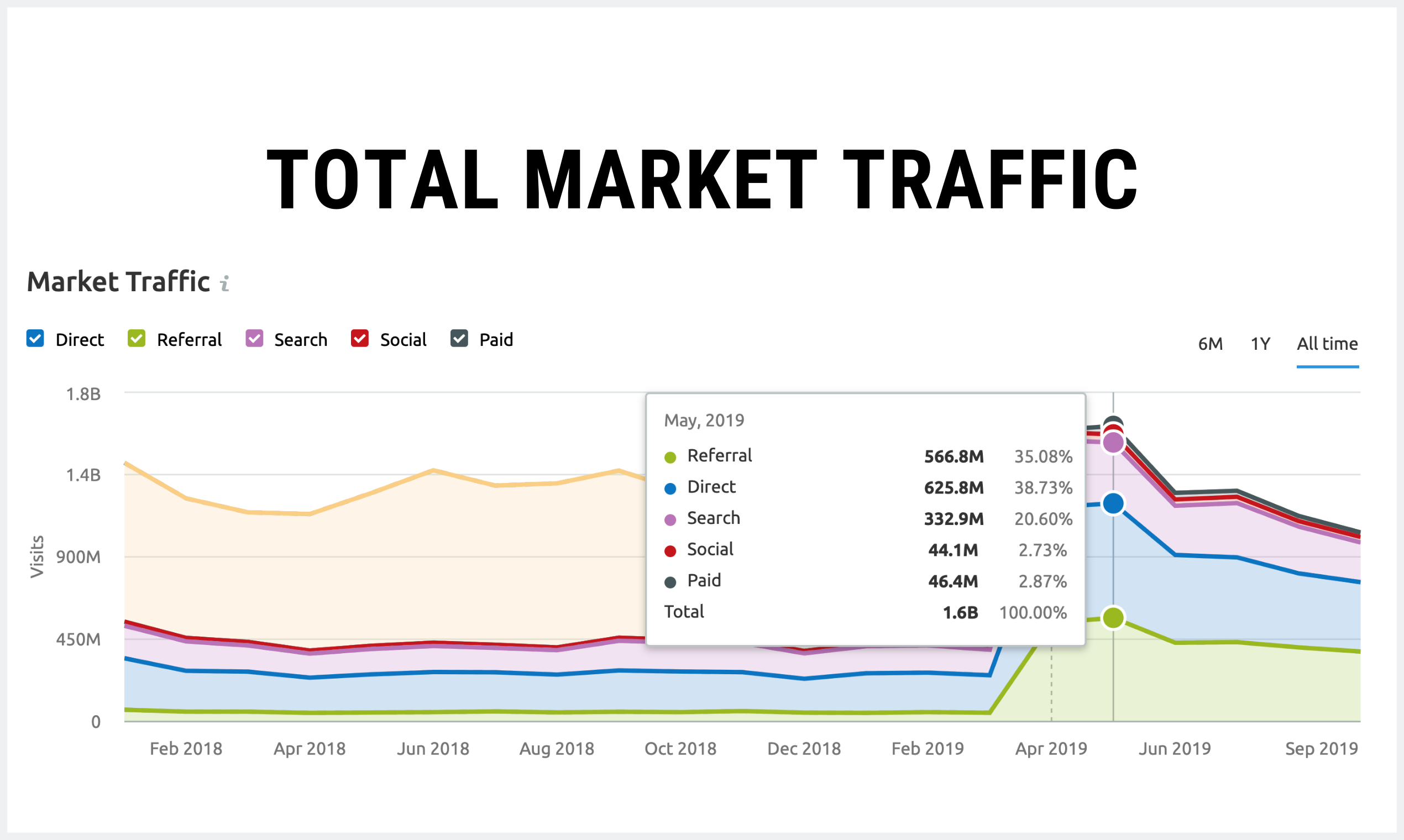Click the green Referral dot in the tooltip
Viewport: 1404px width, 840px height.
[672, 456]
